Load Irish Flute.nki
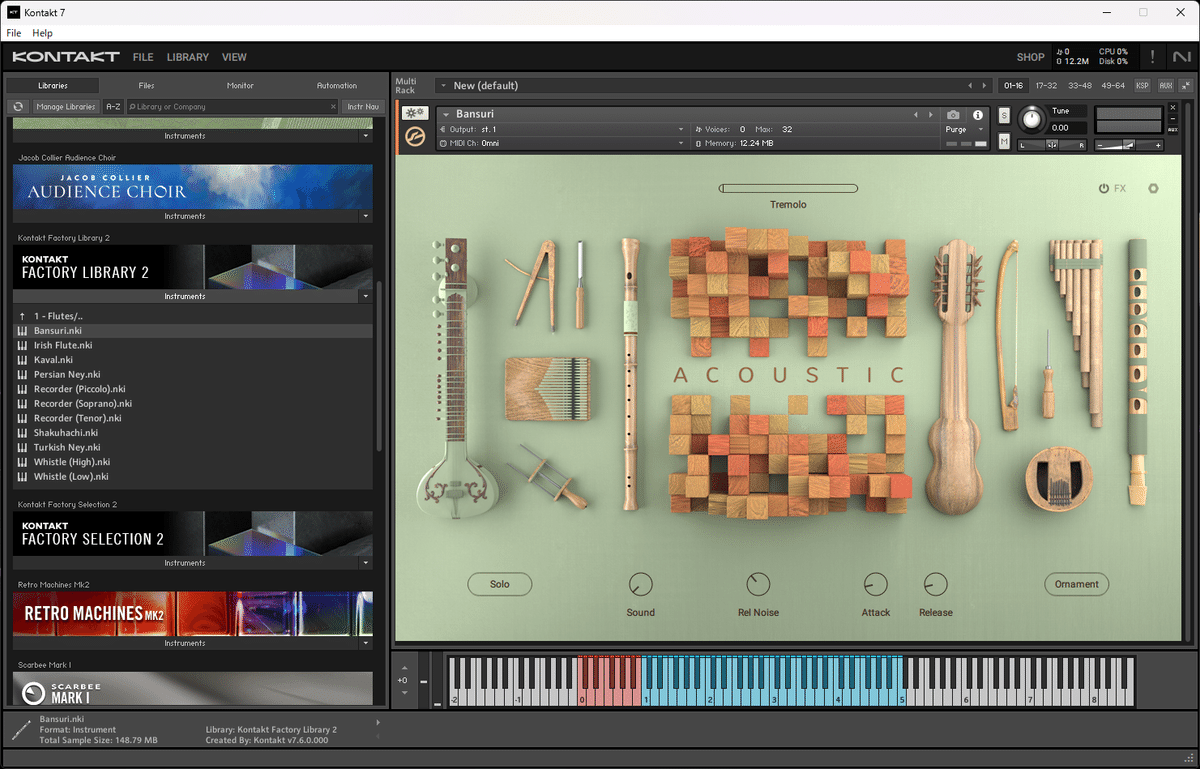This screenshot has width=1200, height=769. click(194, 345)
